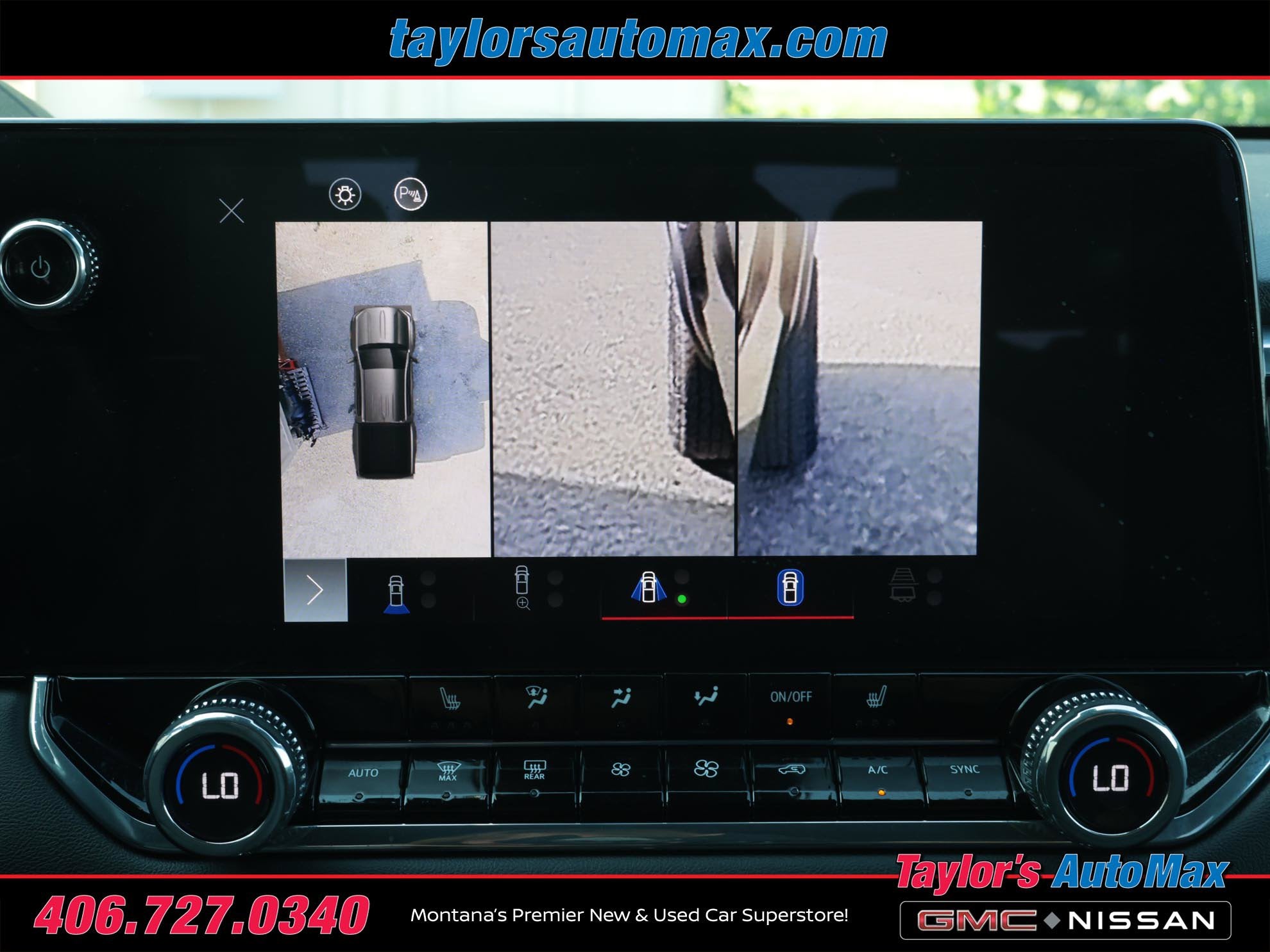Tap the overhead truck surround view

click(x=384, y=389)
